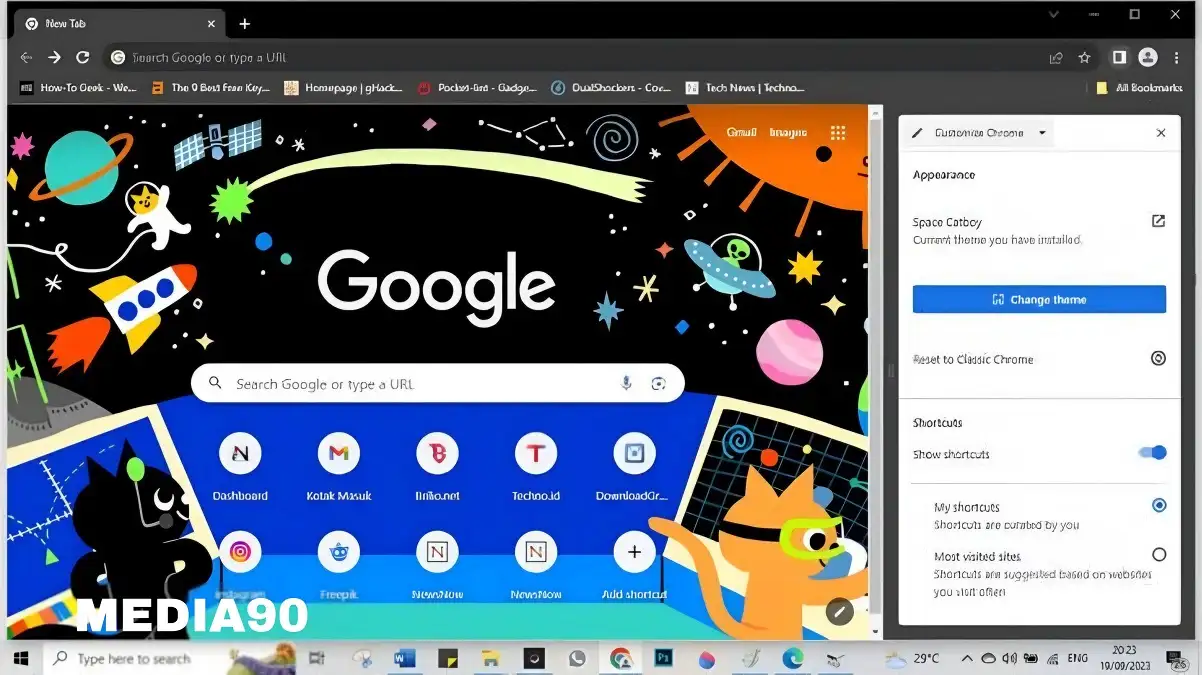Click the Reset to Classic Chrome icon

pos(1158,359)
